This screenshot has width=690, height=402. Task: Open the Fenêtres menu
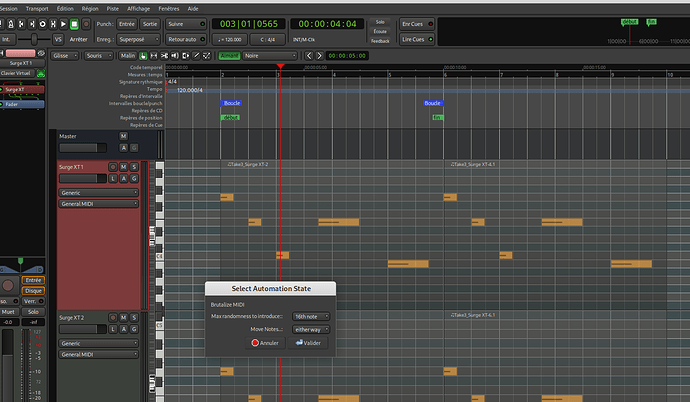[167, 7]
